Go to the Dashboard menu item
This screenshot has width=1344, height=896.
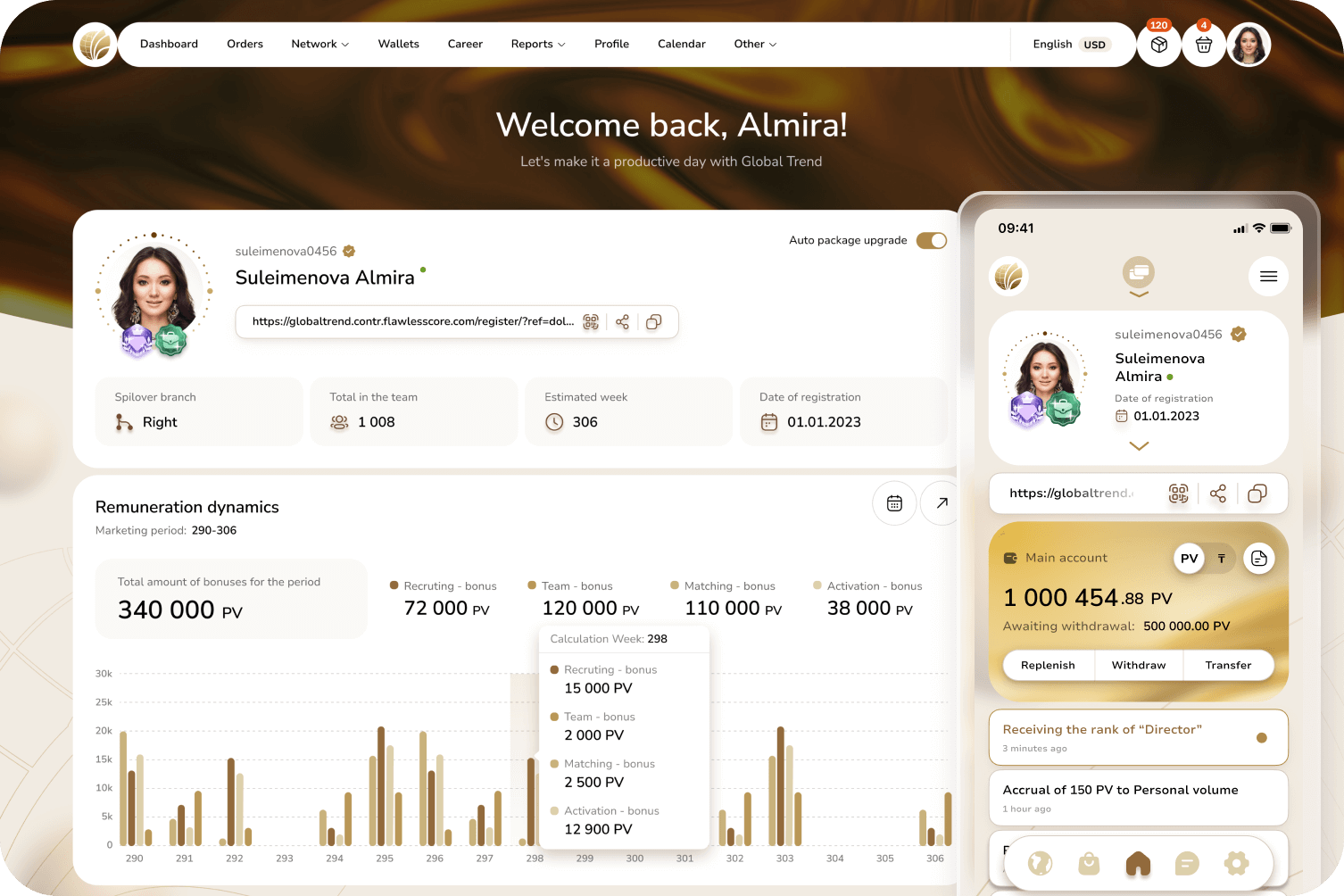pyautogui.click(x=169, y=44)
